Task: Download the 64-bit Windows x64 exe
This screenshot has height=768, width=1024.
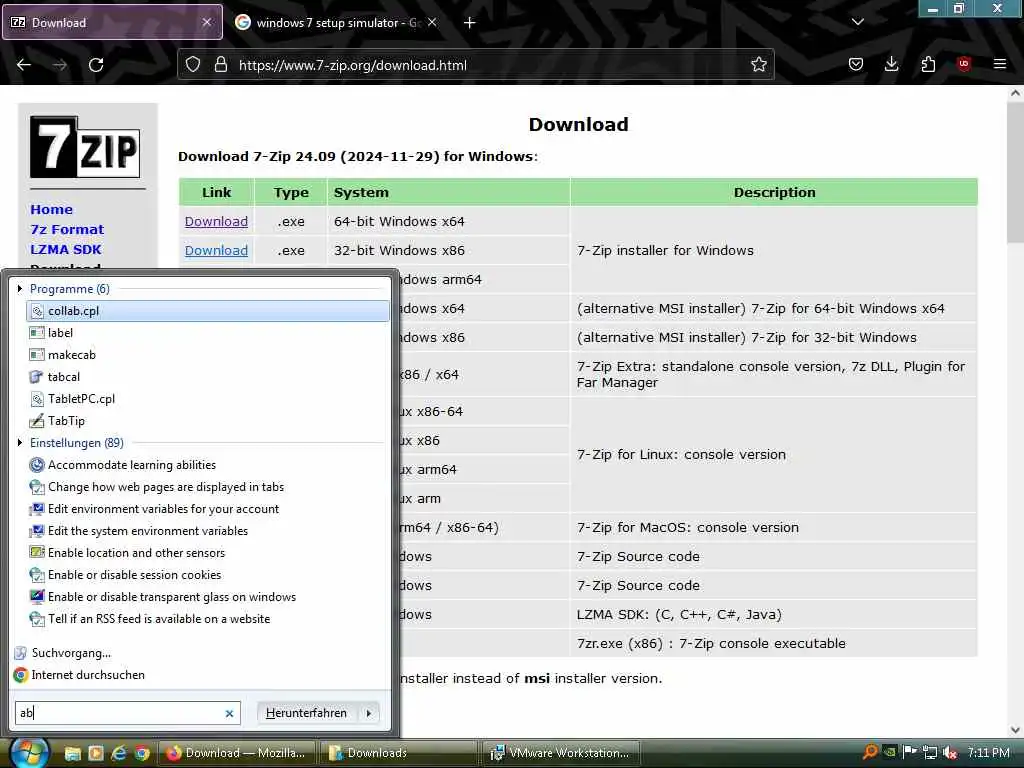Action: [x=216, y=221]
